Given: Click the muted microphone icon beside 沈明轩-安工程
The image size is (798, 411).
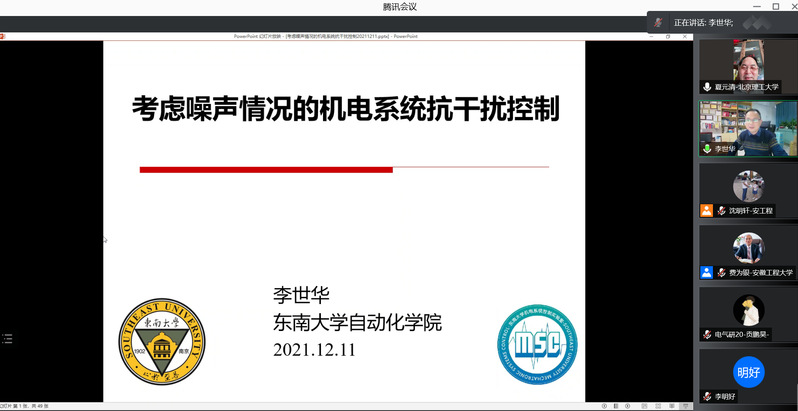Looking at the screenshot, I should [x=707, y=211].
